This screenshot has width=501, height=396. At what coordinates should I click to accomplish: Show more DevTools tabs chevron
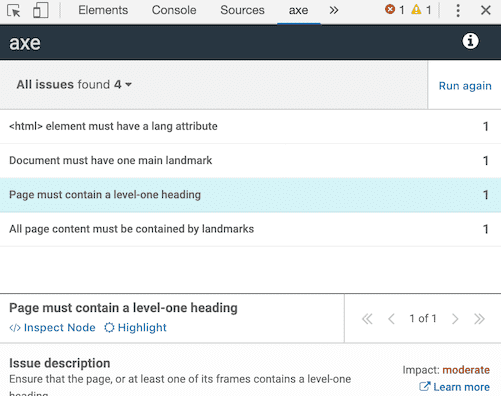click(334, 10)
